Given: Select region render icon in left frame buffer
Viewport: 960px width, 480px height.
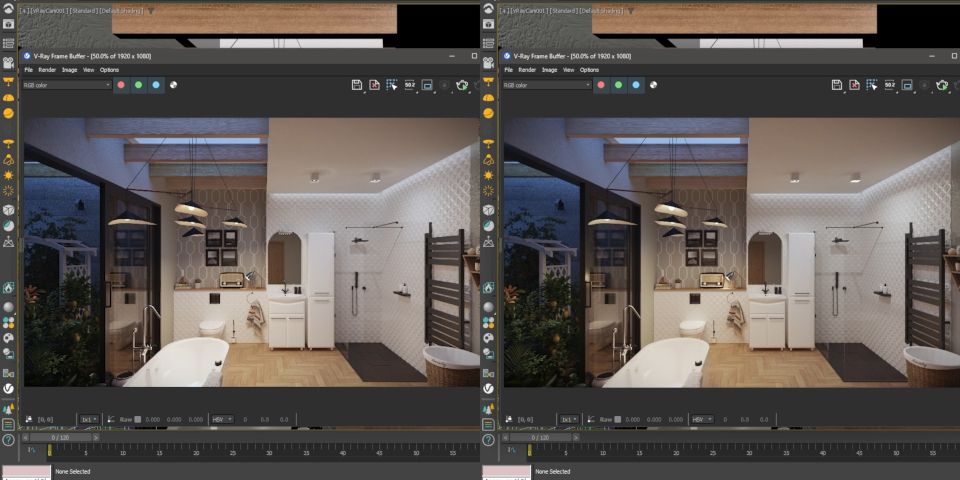Looking at the screenshot, I should [427, 86].
